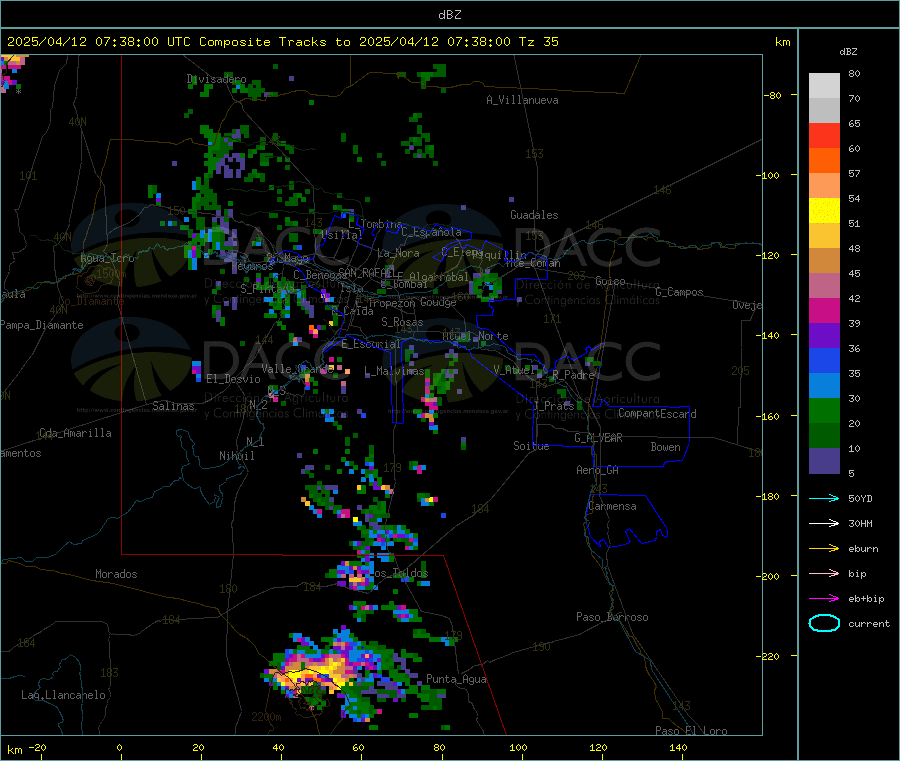The image size is (900, 761).
Task: Click the 'Aero_GH' map label
Action: (x=597, y=470)
